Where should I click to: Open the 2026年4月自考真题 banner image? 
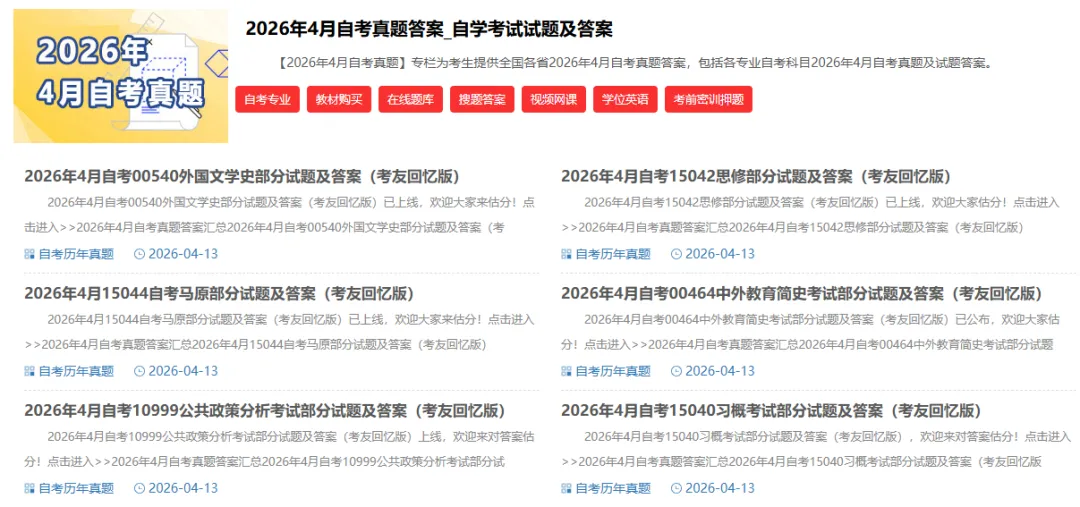pyautogui.click(x=121, y=76)
